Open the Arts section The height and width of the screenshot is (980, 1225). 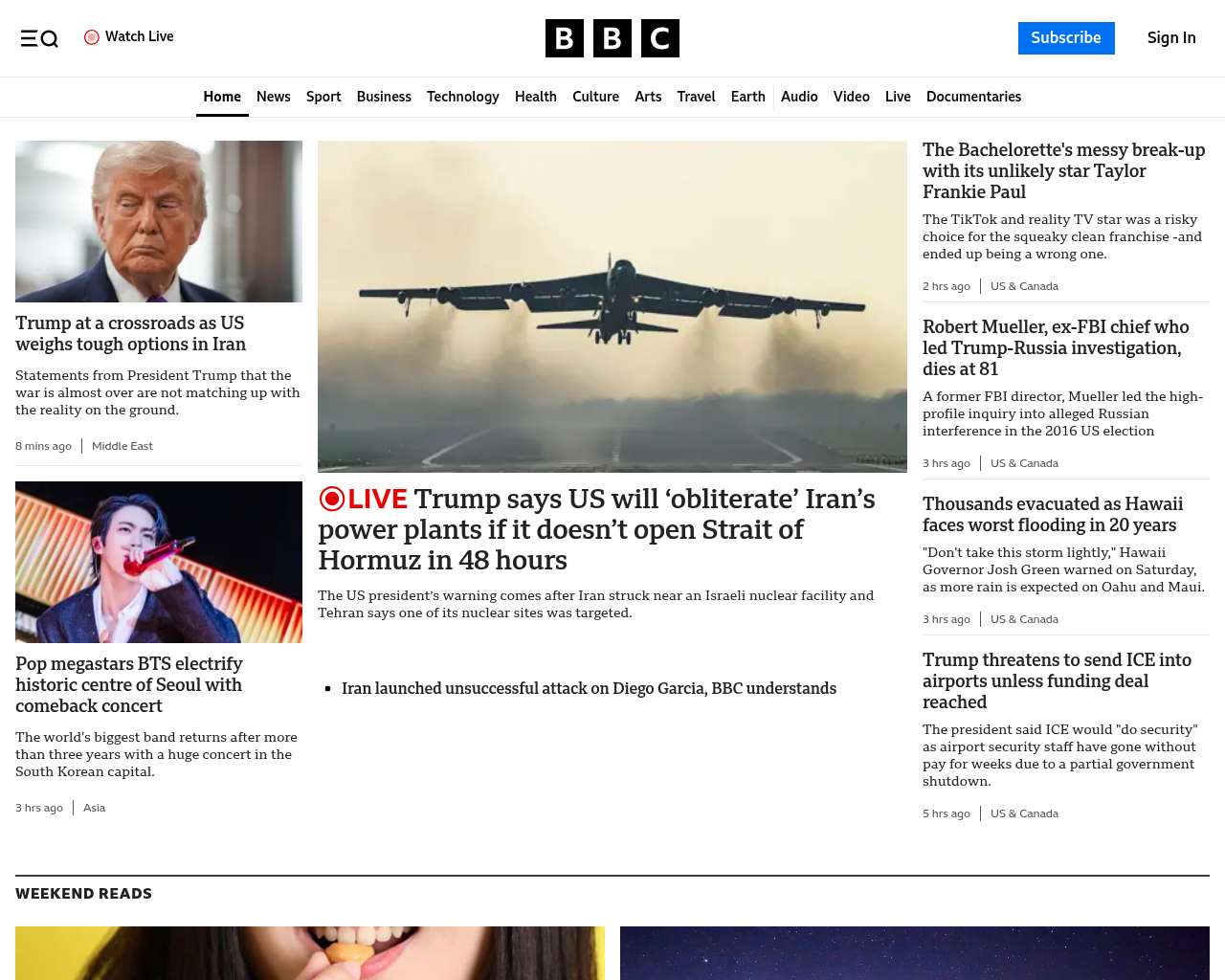(648, 97)
